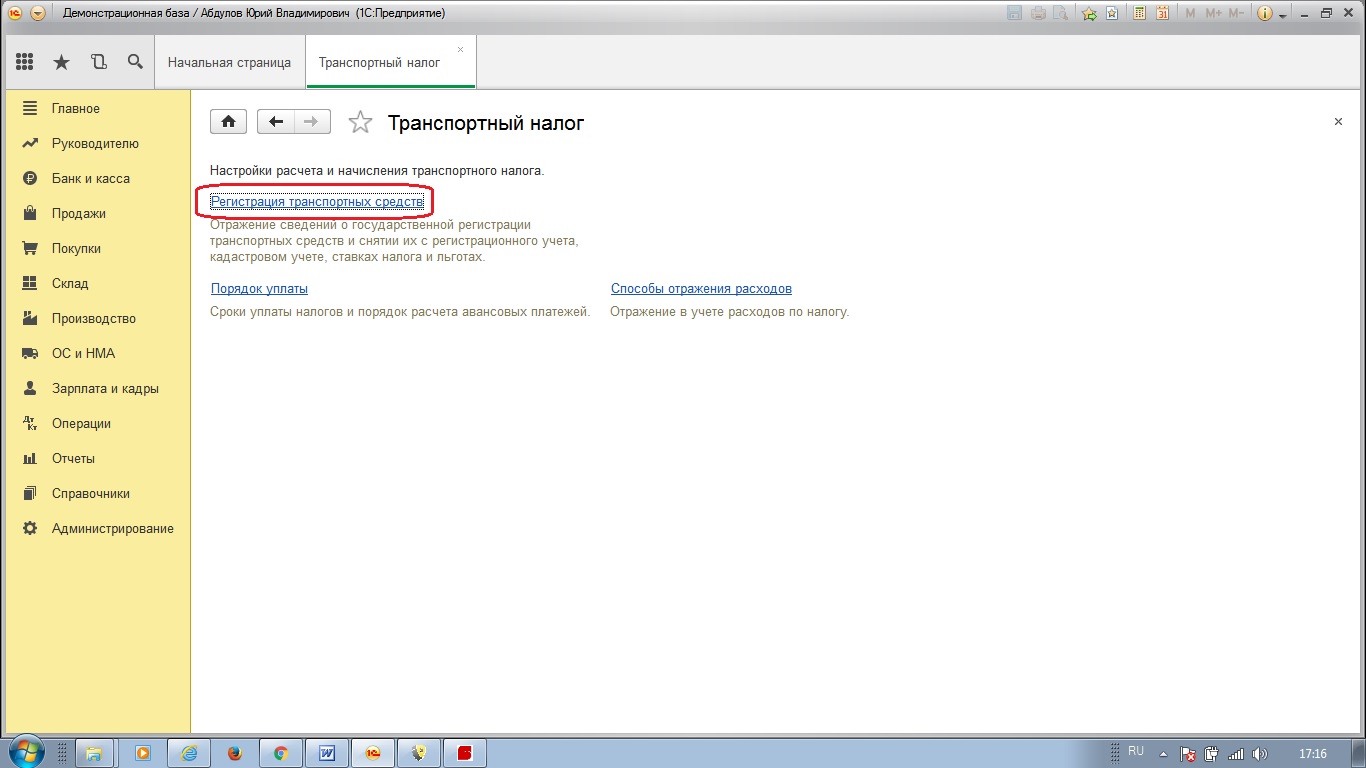
Task: Open the calculator icon in title bar
Action: 1139,13
